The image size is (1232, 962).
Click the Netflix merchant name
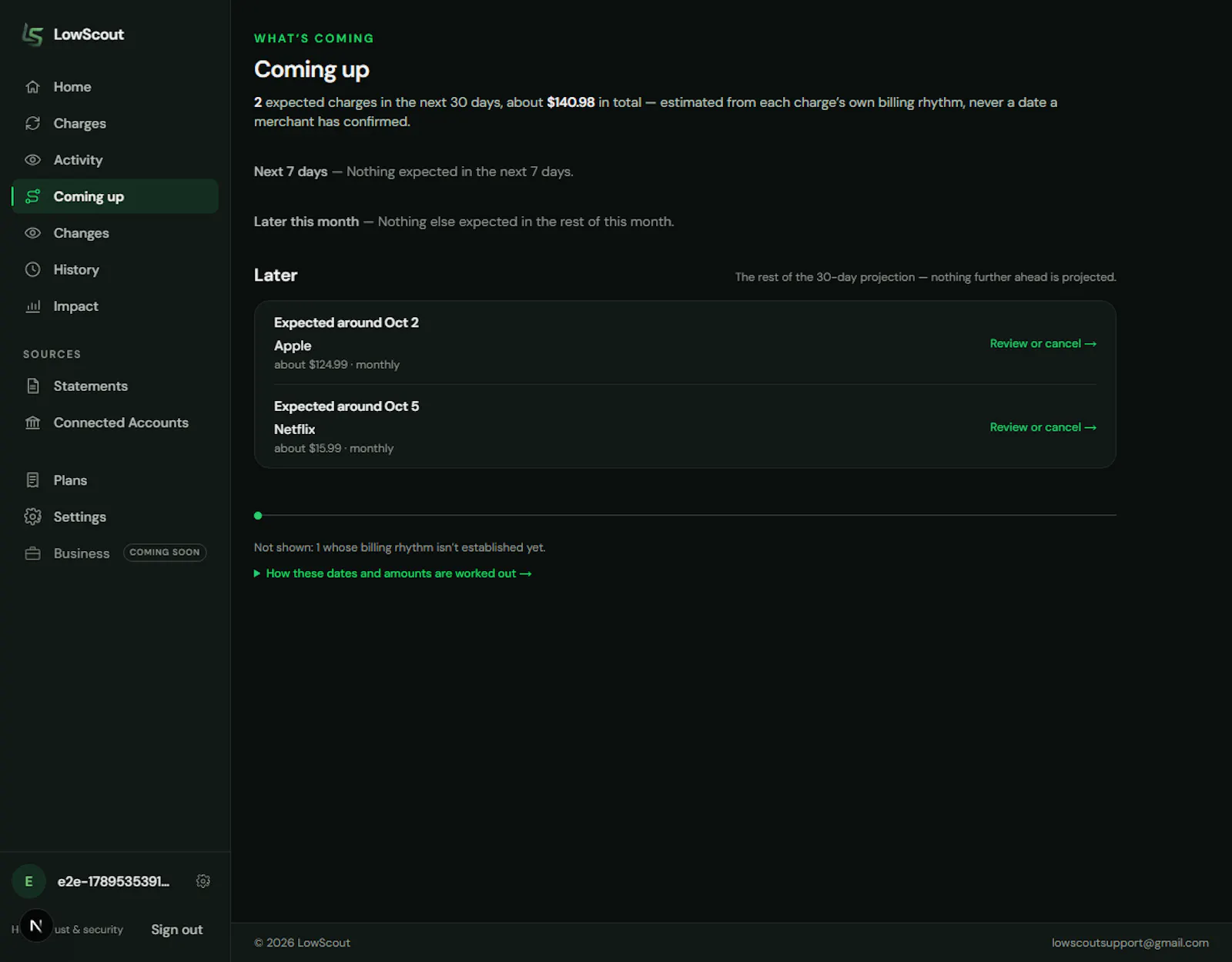click(295, 429)
